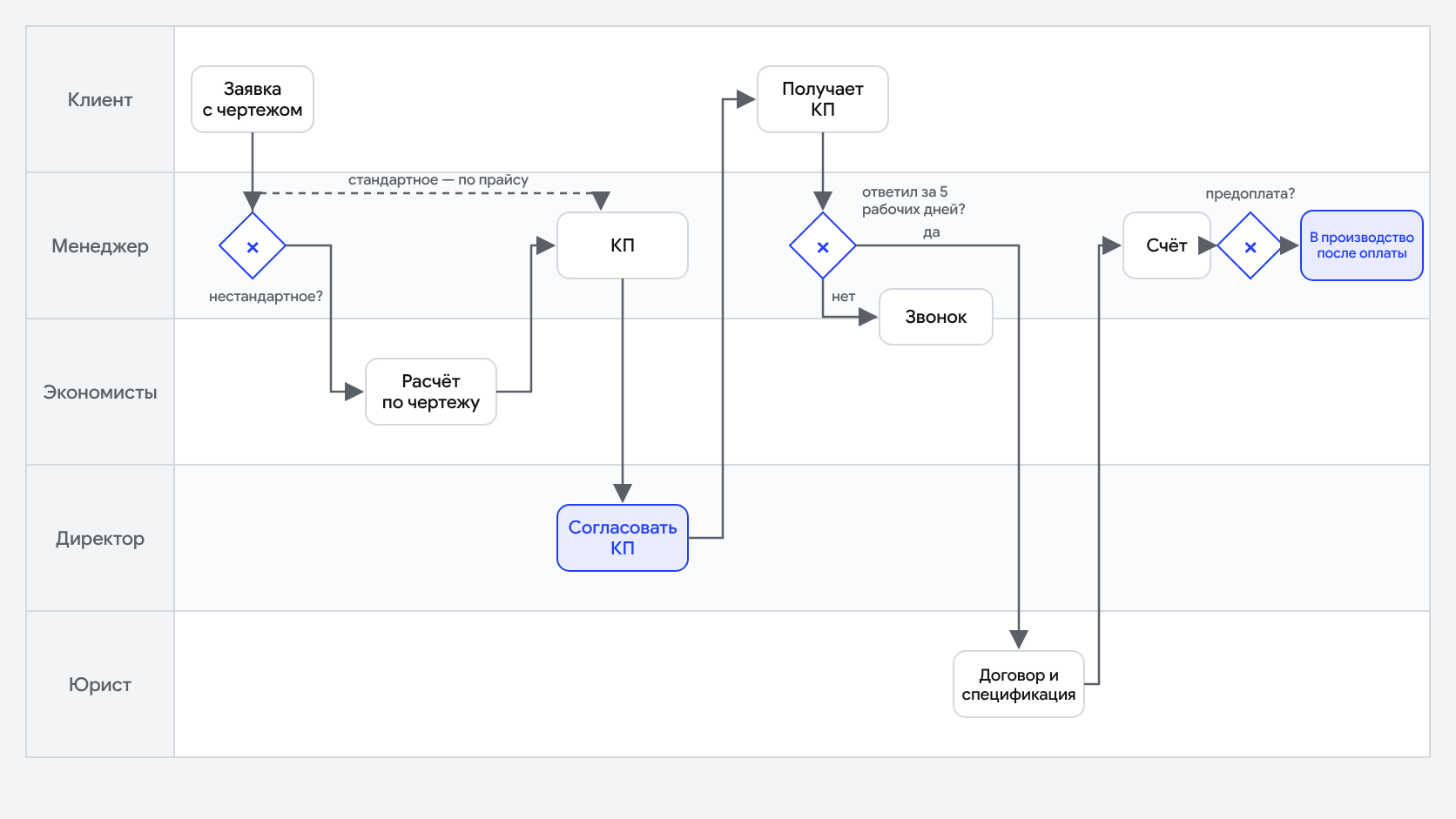This screenshot has width=1456, height=819.
Task: Click the Счёт task box
Action: [x=1167, y=245]
